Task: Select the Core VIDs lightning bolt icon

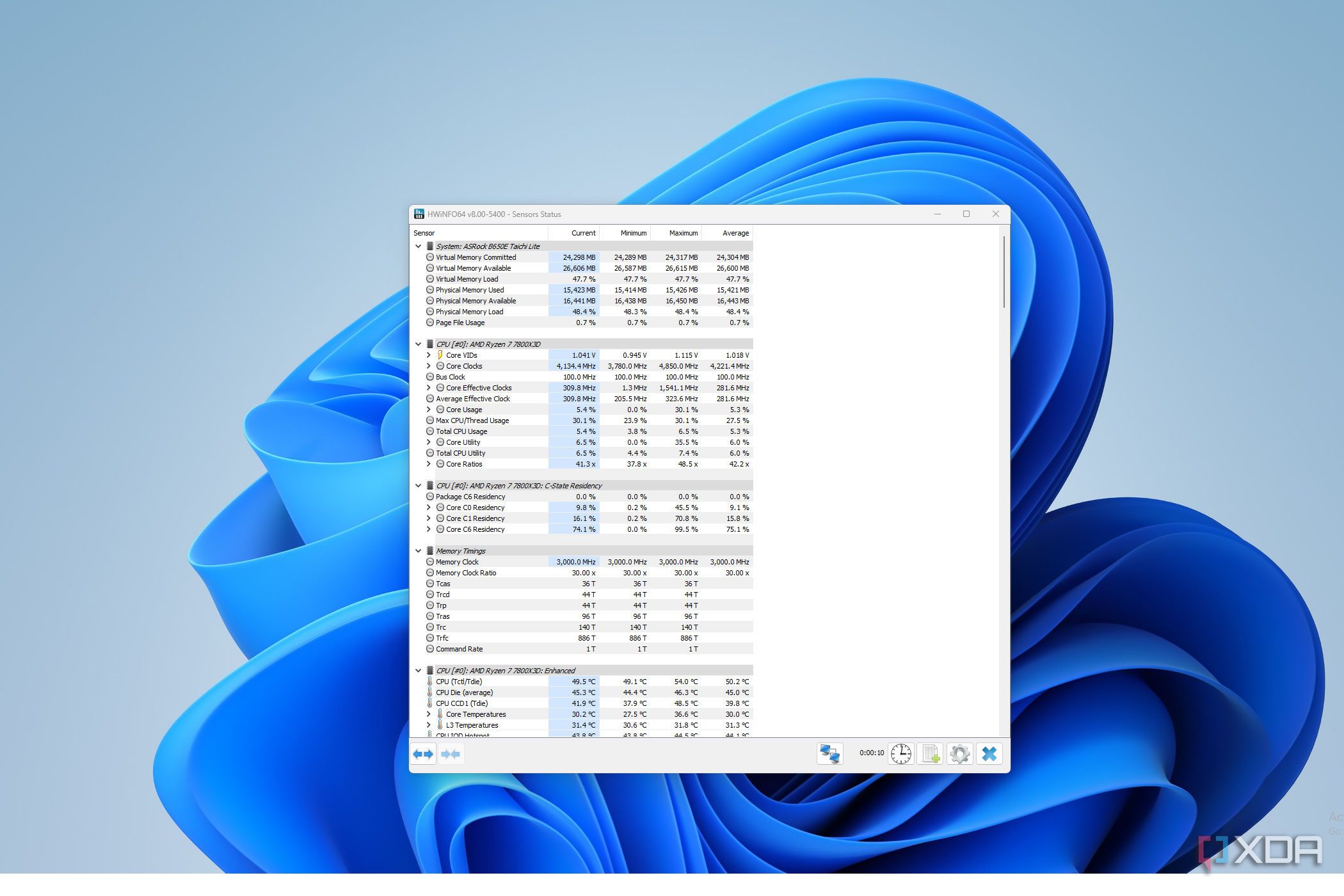Action: click(440, 355)
